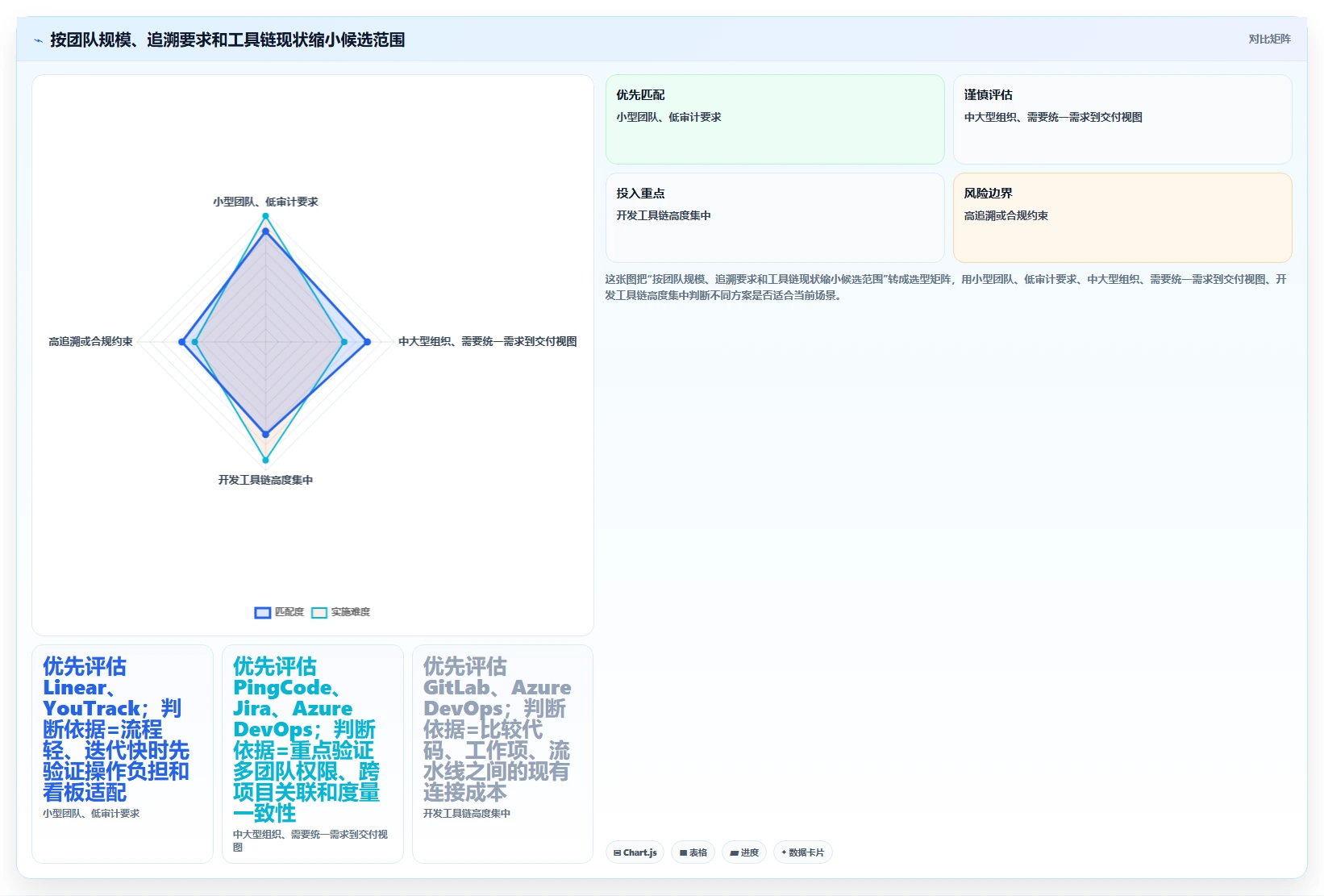The width and height of the screenshot is (1324, 896).
Task: Click the 高追溯或合规约束 radar axis label
Action: (90, 342)
